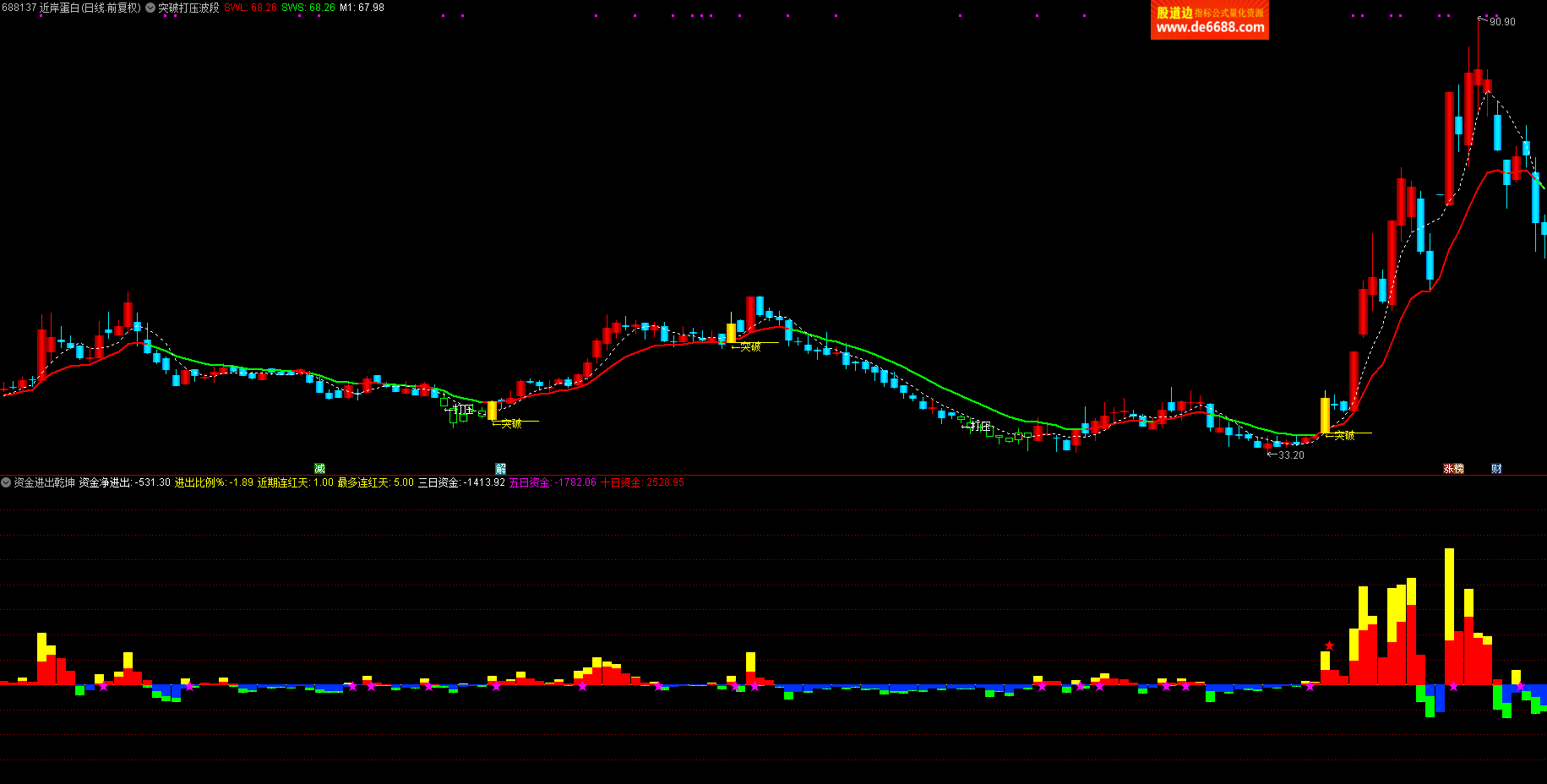Click the 资金净进出: -531.30 readout
The height and width of the screenshot is (784, 1547).
[x=125, y=482]
